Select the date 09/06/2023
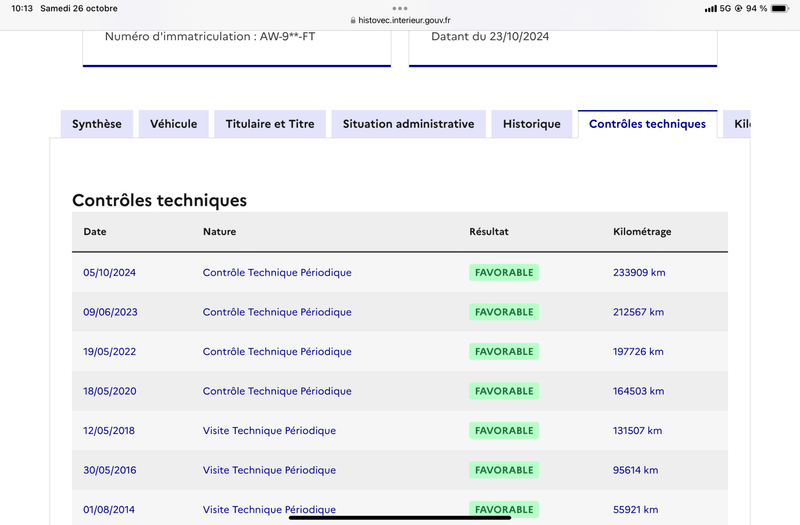Screen dimensions: 800x525 (110, 312)
